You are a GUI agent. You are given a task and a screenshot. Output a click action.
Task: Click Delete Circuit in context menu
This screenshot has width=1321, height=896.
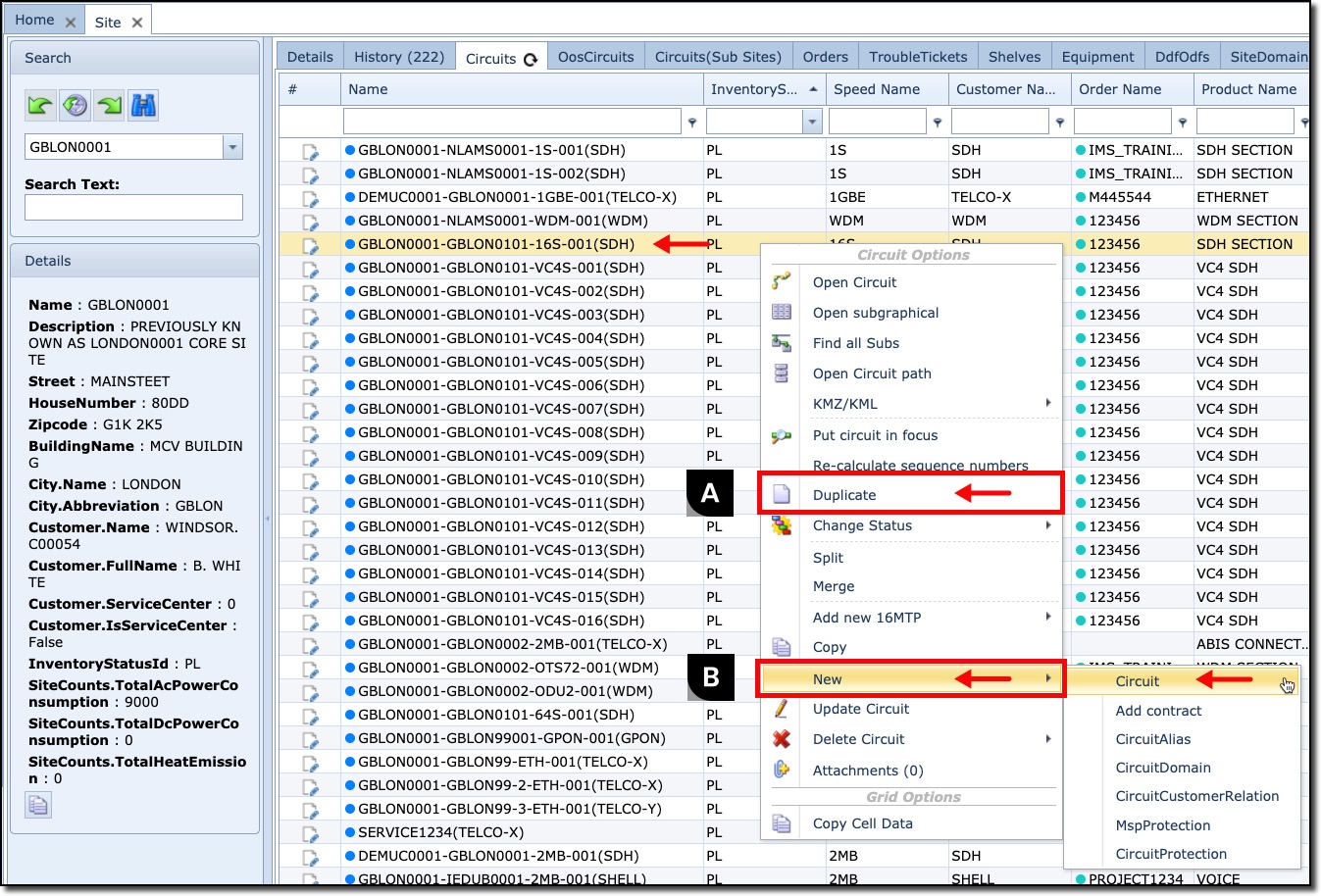click(x=858, y=739)
